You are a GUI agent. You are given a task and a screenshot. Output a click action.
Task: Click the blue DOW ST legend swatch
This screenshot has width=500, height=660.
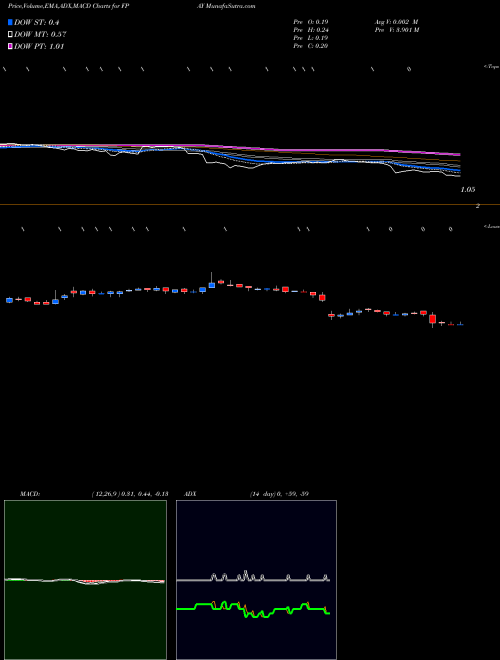click(11, 22)
